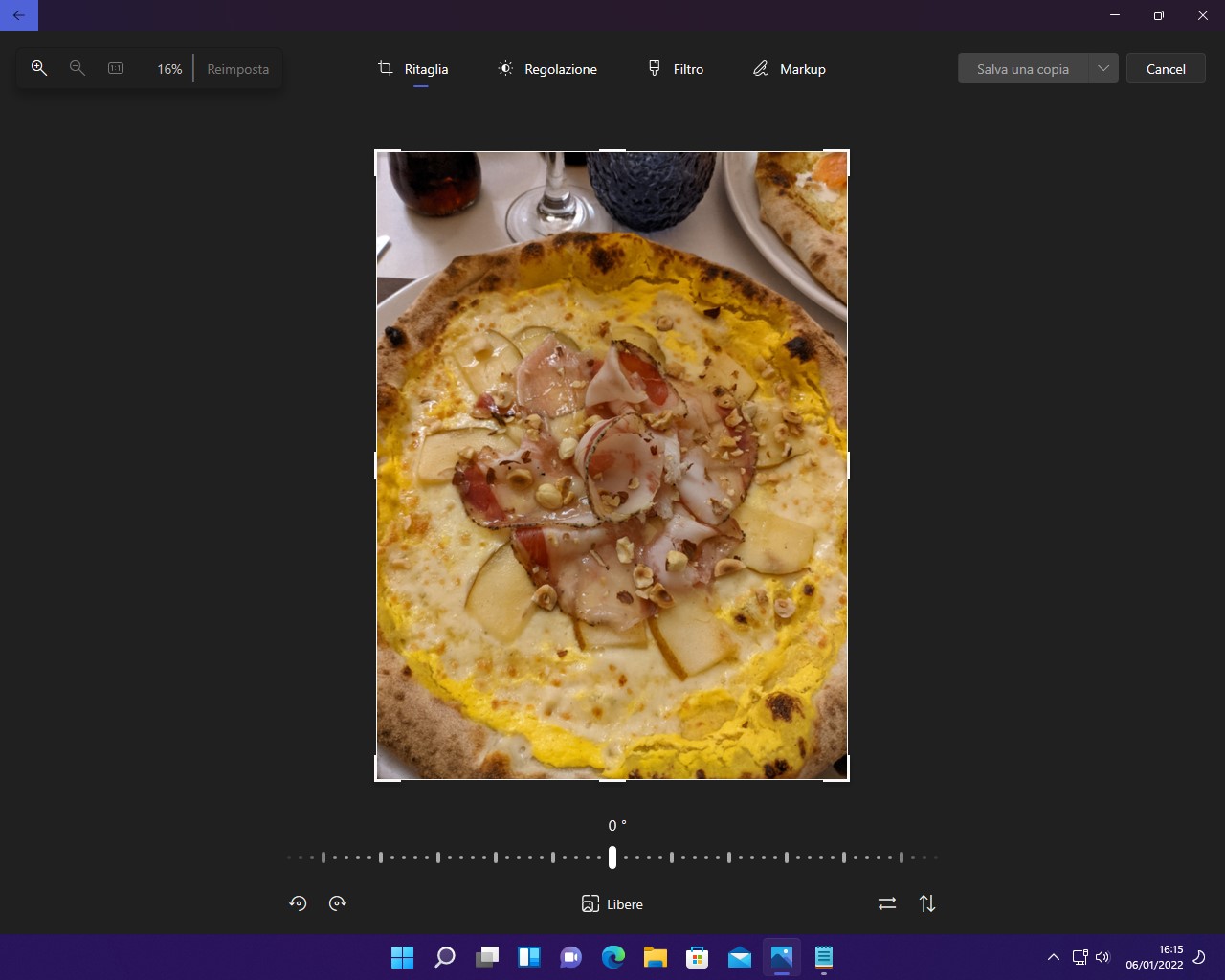Viewport: 1225px width, 980px height.
Task: Open Notepad from taskbar
Action: [824, 957]
